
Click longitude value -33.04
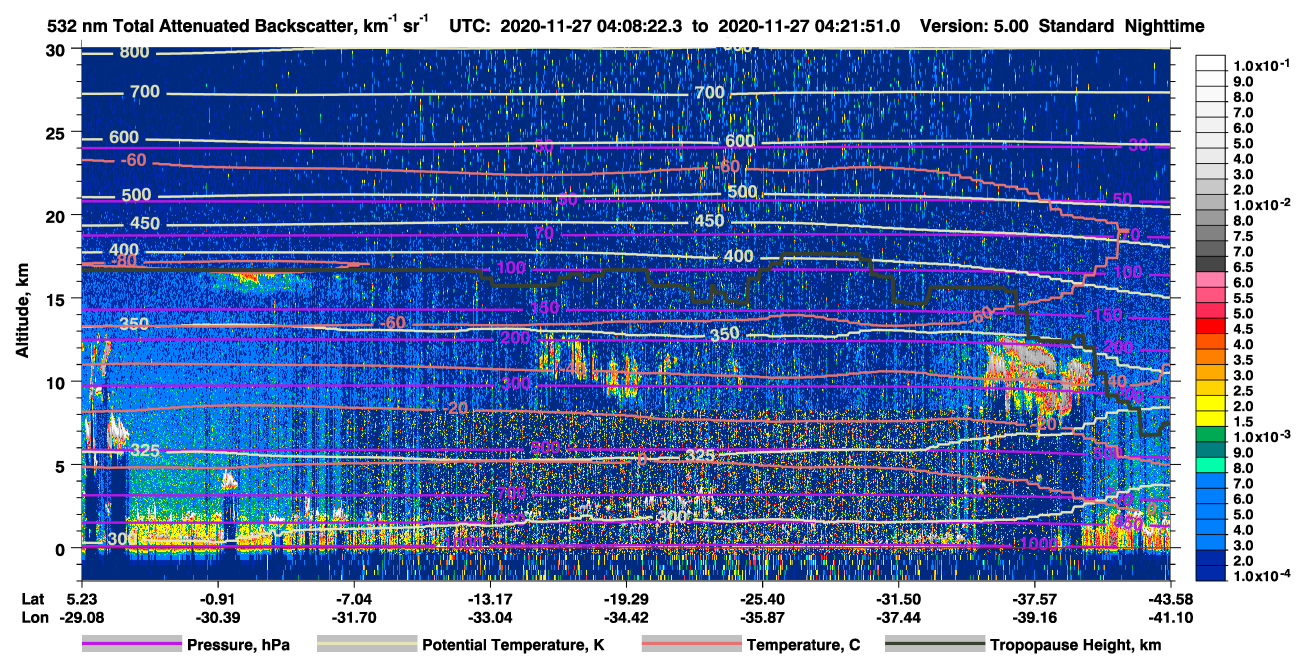point(490,618)
